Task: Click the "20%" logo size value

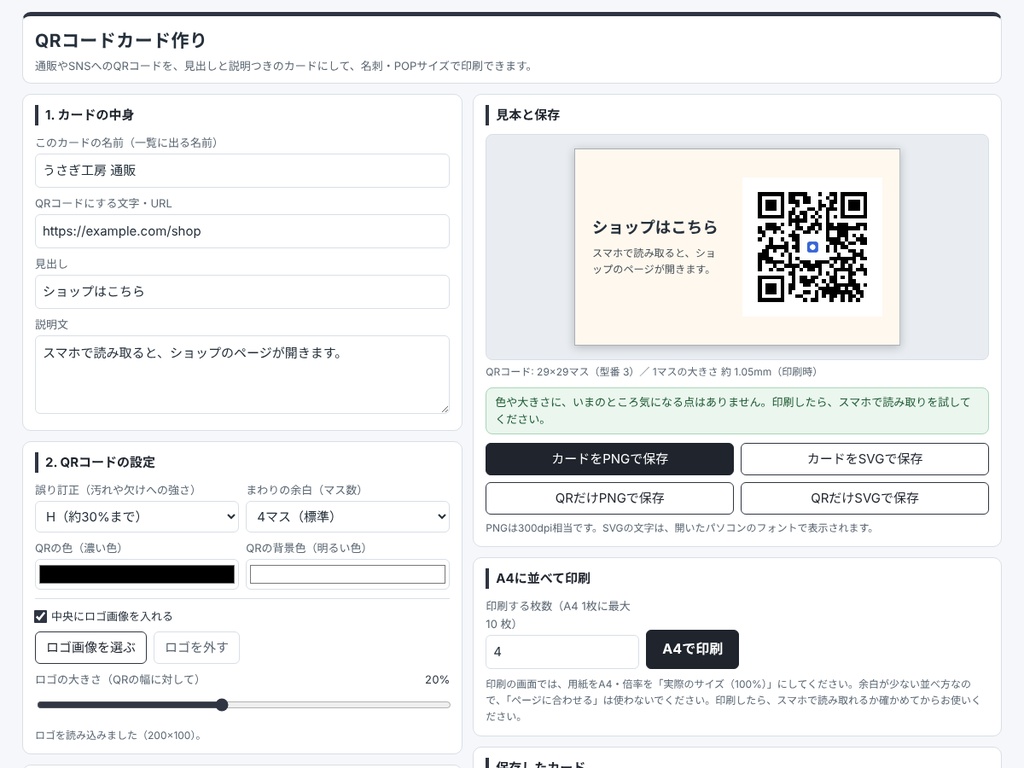Action: 437,680
